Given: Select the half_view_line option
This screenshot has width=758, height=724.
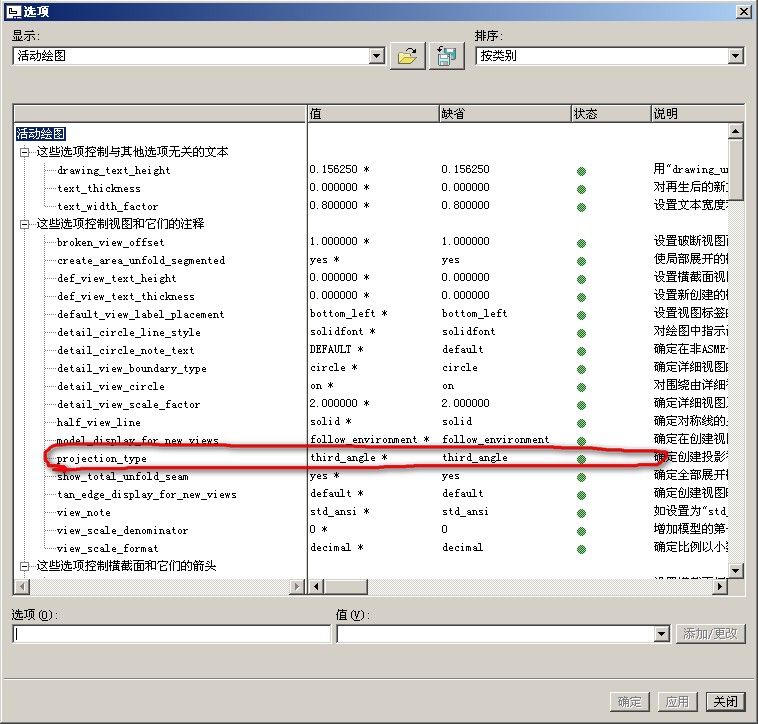Looking at the screenshot, I should [x=99, y=422].
